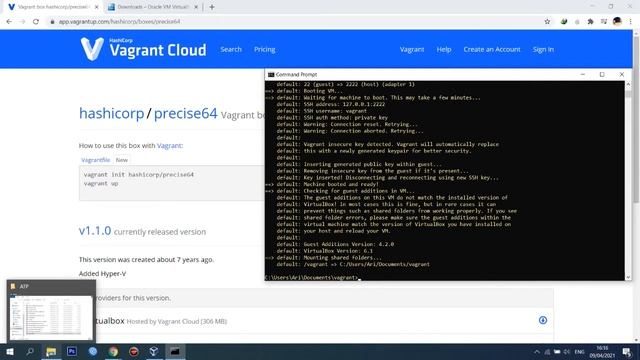Open the blue round app in taskbar
The height and width of the screenshot is (360, 640).
pyautogui.click(x=93, y=351)
